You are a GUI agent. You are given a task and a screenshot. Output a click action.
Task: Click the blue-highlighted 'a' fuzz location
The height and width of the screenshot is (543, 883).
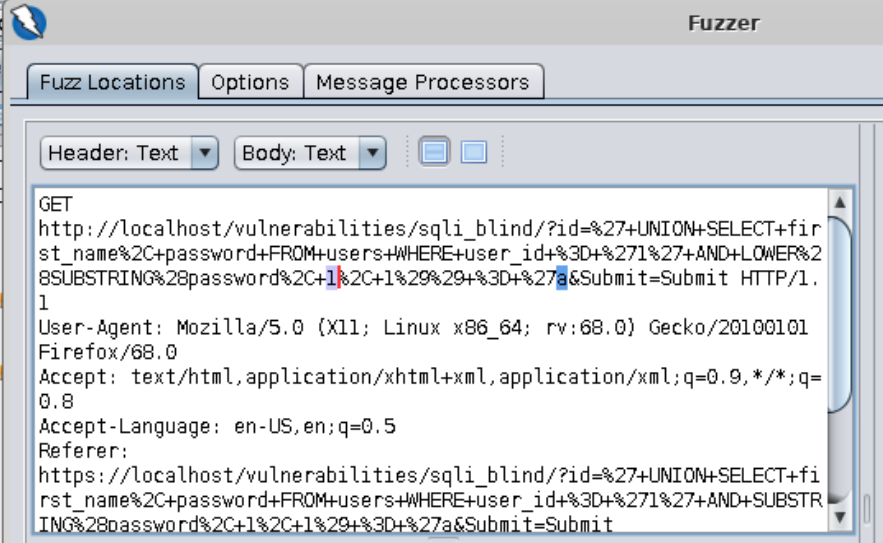coord(561,279)
